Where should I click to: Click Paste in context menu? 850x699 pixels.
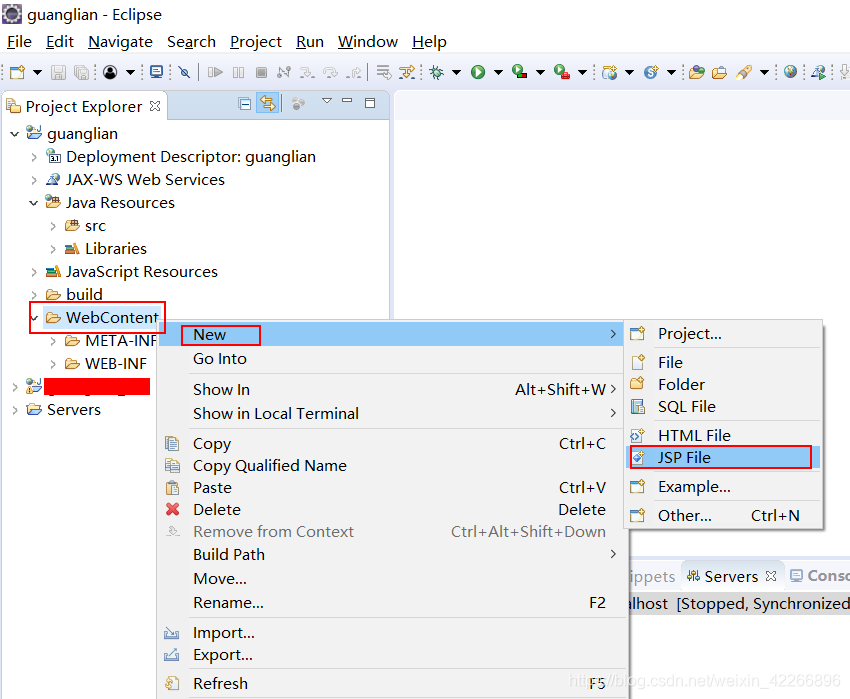[x=391, y=488]
